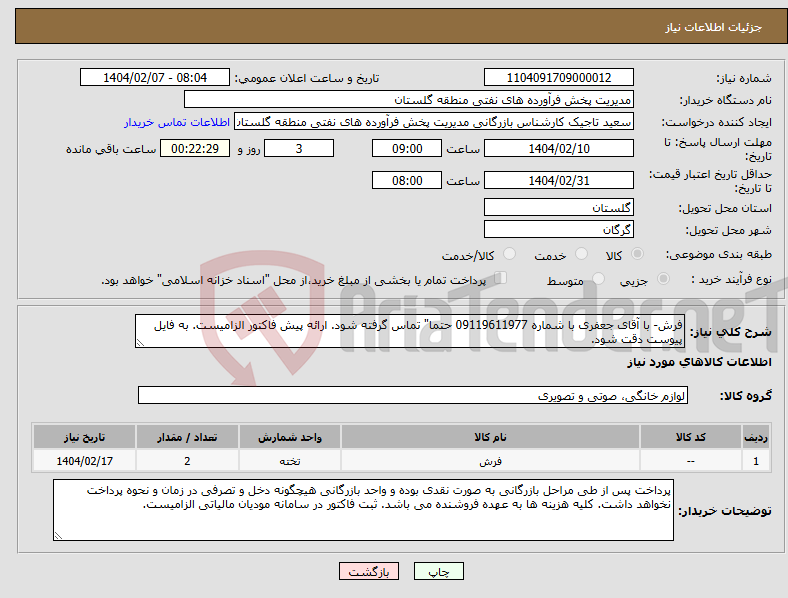Click the need number field 1104091709000012
788x598 pixels.
point(558,77)
